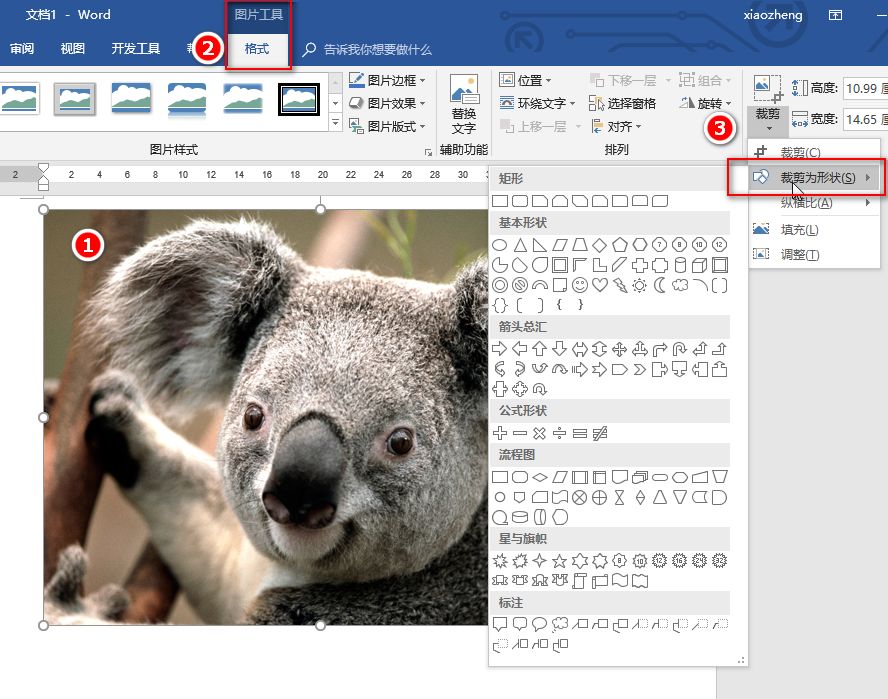This screenshot has height=699, width=888.
Task: Click the 高度 height input field
Action: 863,88
